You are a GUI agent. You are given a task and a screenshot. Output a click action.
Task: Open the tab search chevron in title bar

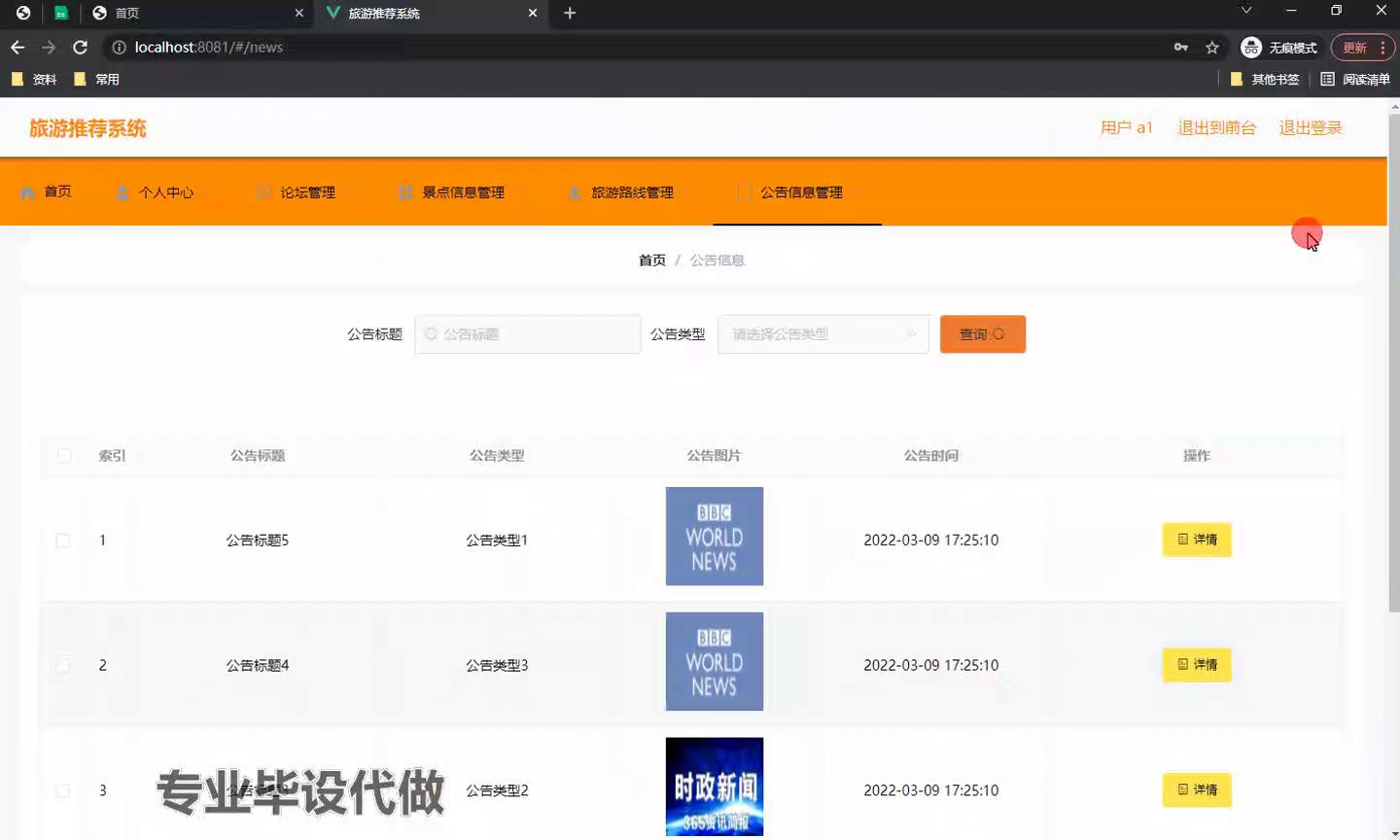pyautogui.click(x=1246, y=11)
